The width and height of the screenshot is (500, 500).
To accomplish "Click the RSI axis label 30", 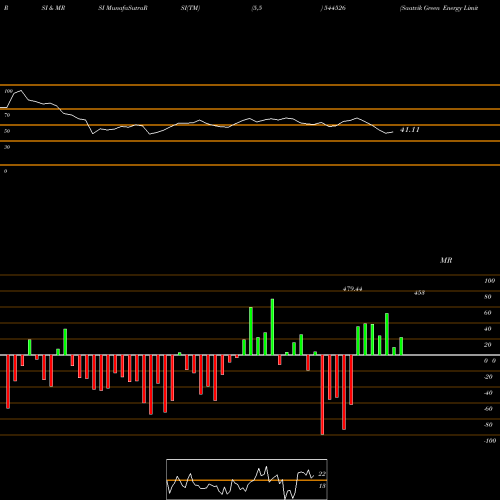I will point(7,147).
